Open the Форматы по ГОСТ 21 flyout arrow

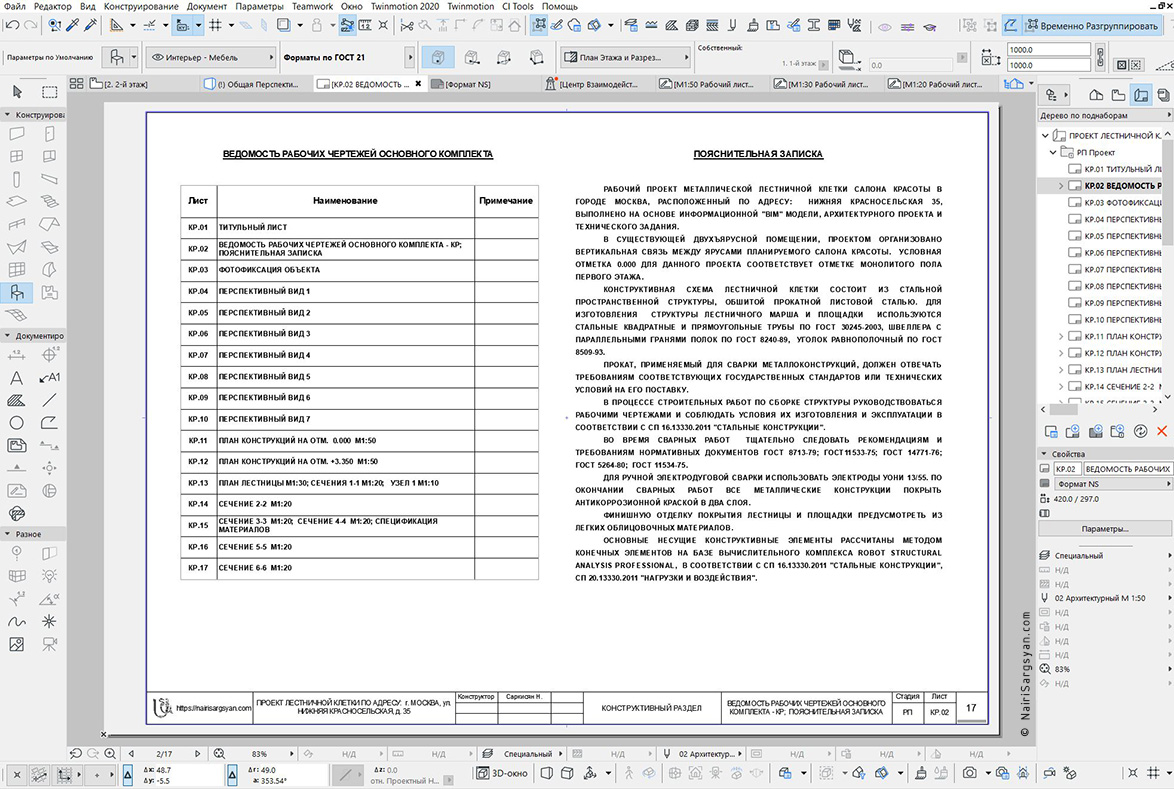(x=410, y=57)
